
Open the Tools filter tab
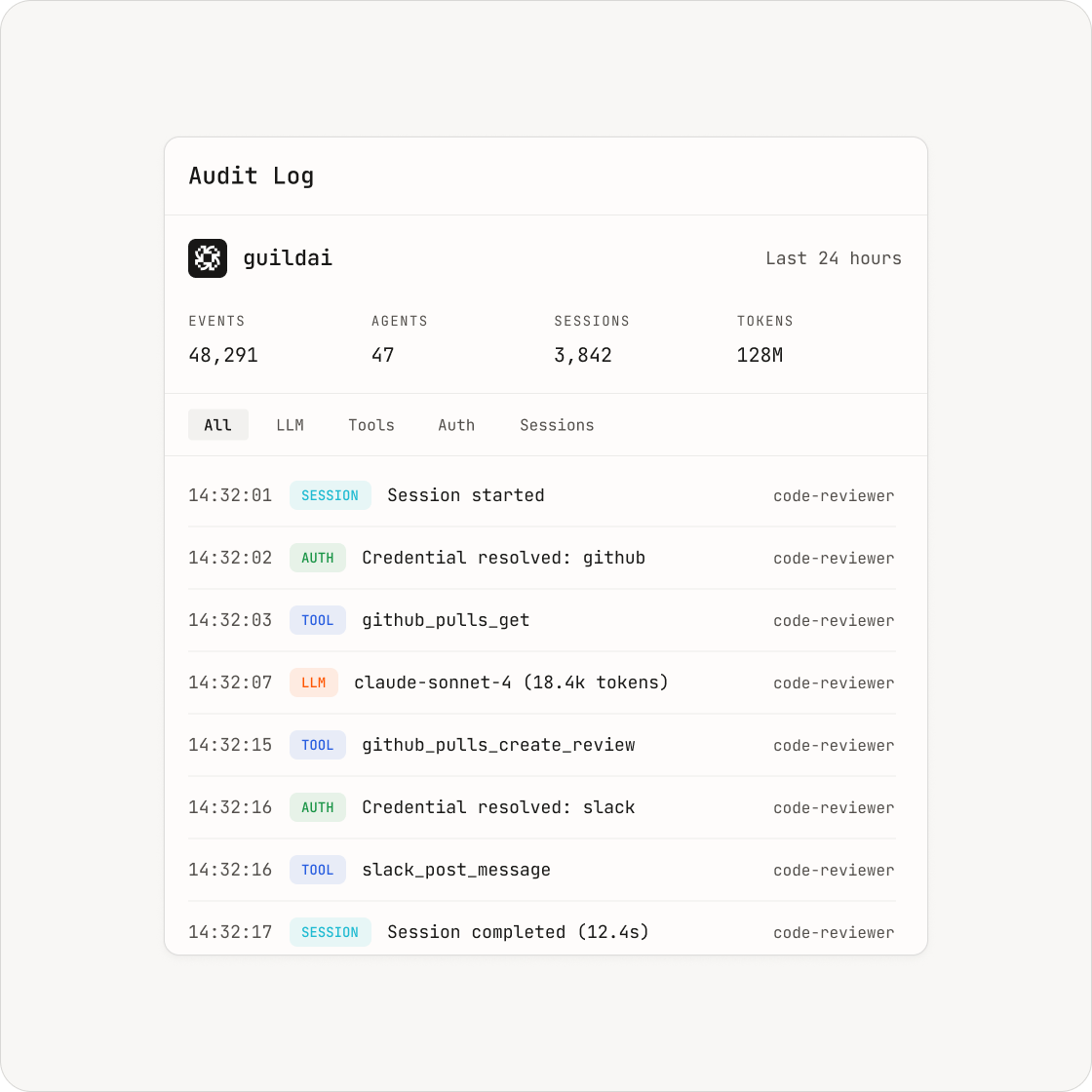click(371, 425)
